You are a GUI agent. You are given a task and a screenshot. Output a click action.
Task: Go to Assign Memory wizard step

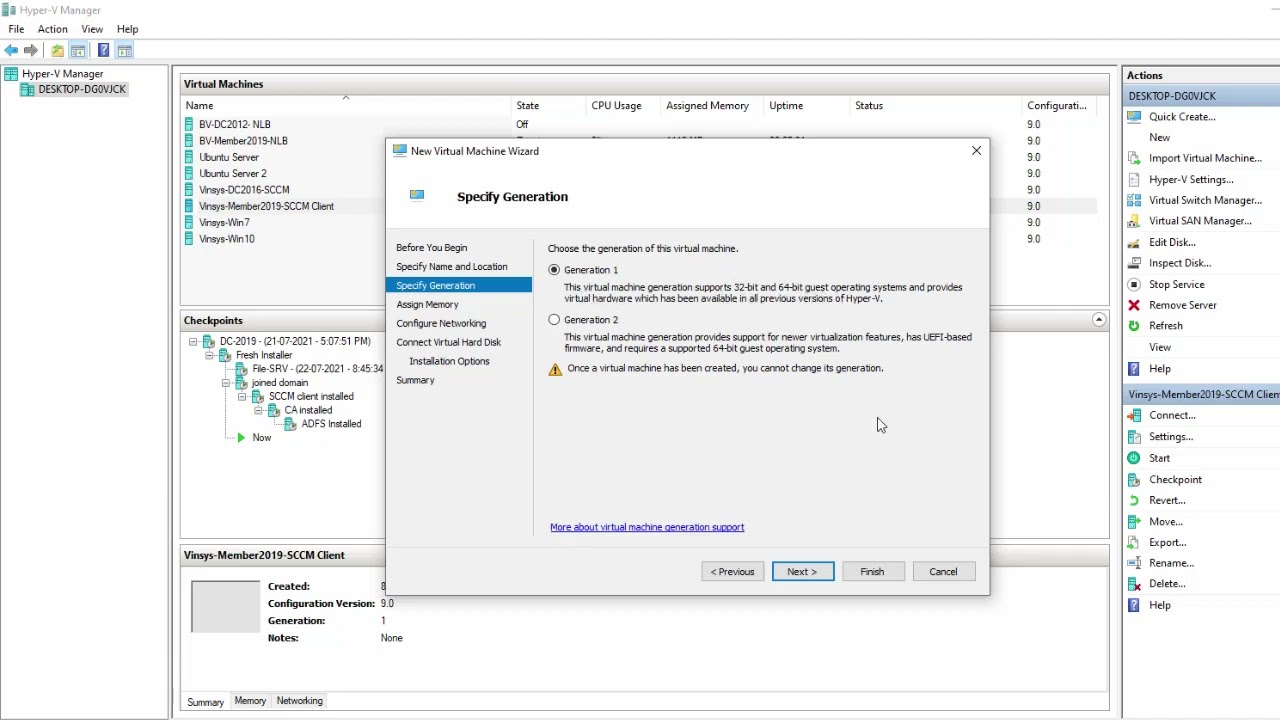coord(427,304)
